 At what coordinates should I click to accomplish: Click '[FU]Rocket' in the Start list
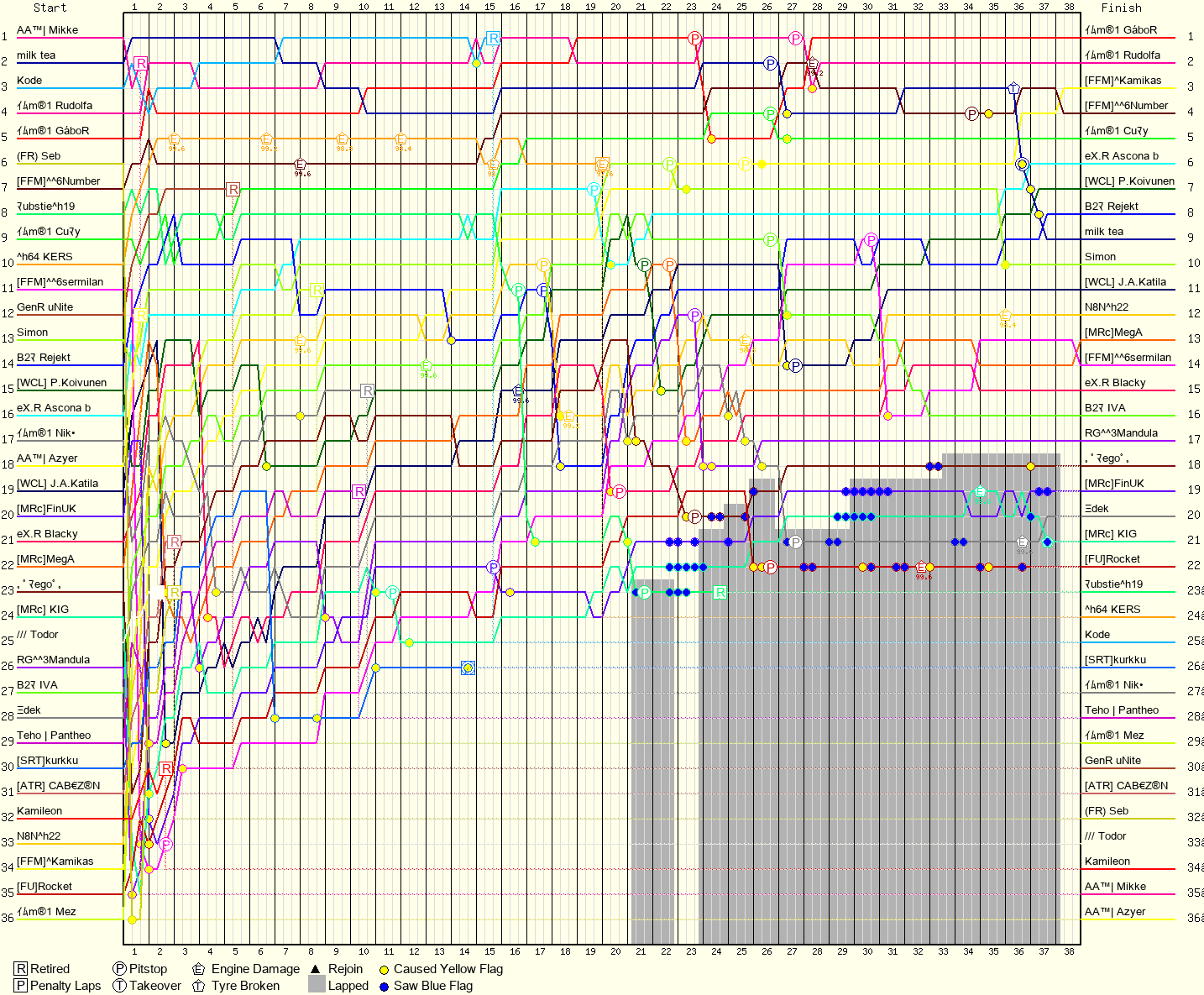coord(44,886)
